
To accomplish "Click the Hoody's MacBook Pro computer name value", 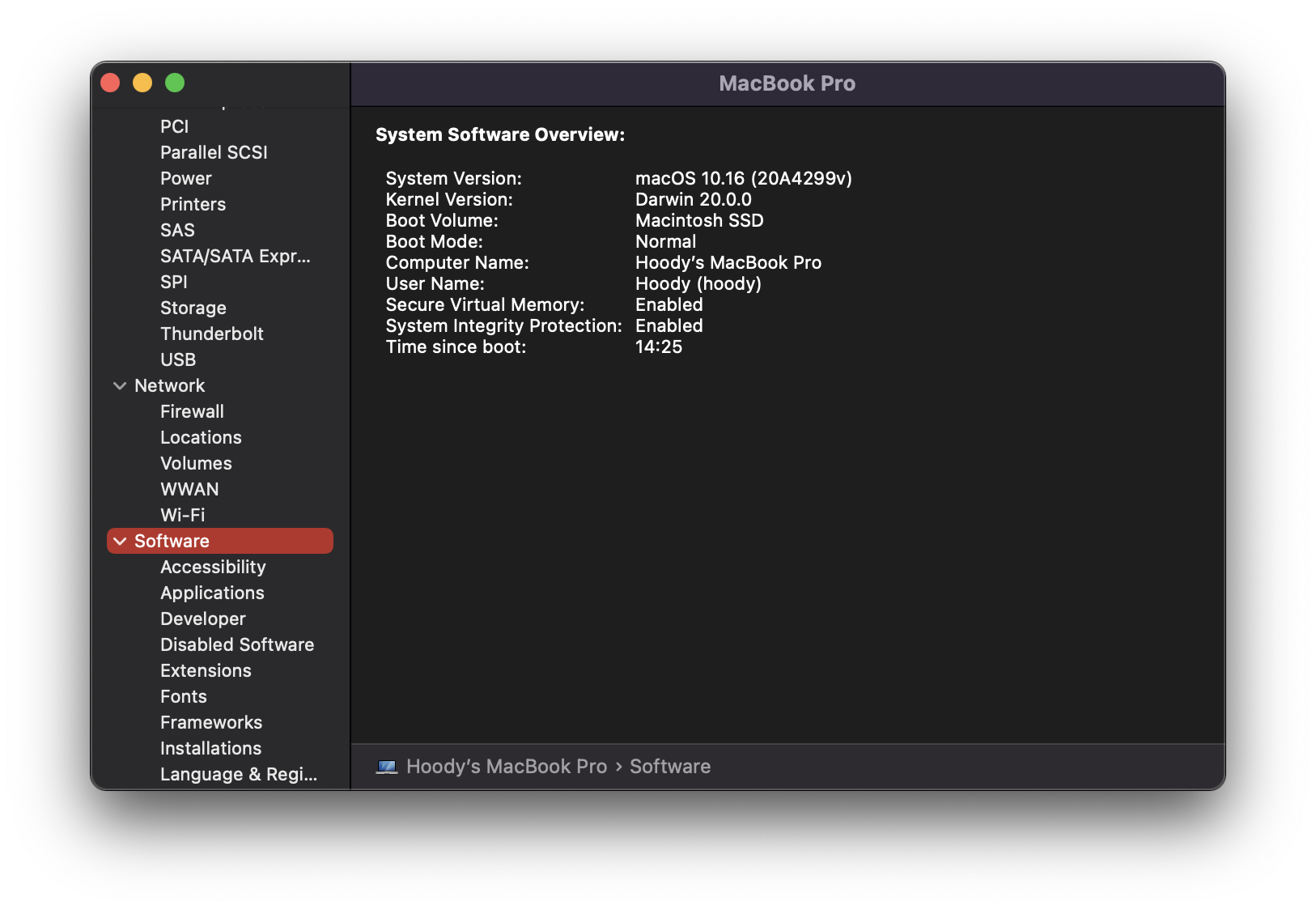I will [728, 262].
